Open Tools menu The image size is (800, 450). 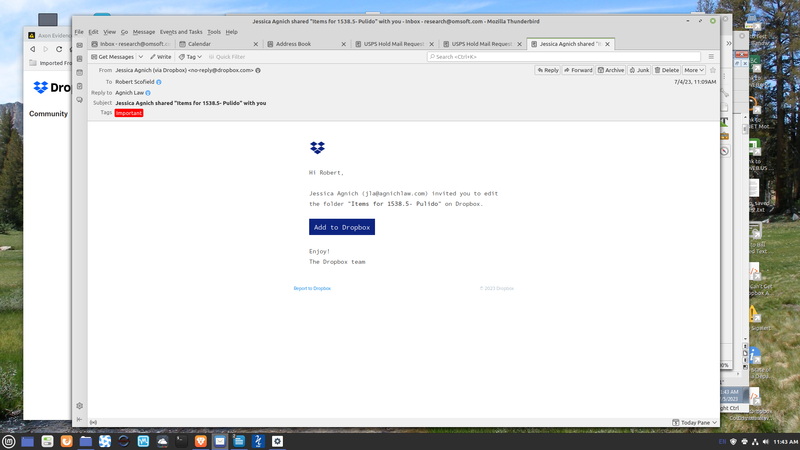[x=214, y=32]
